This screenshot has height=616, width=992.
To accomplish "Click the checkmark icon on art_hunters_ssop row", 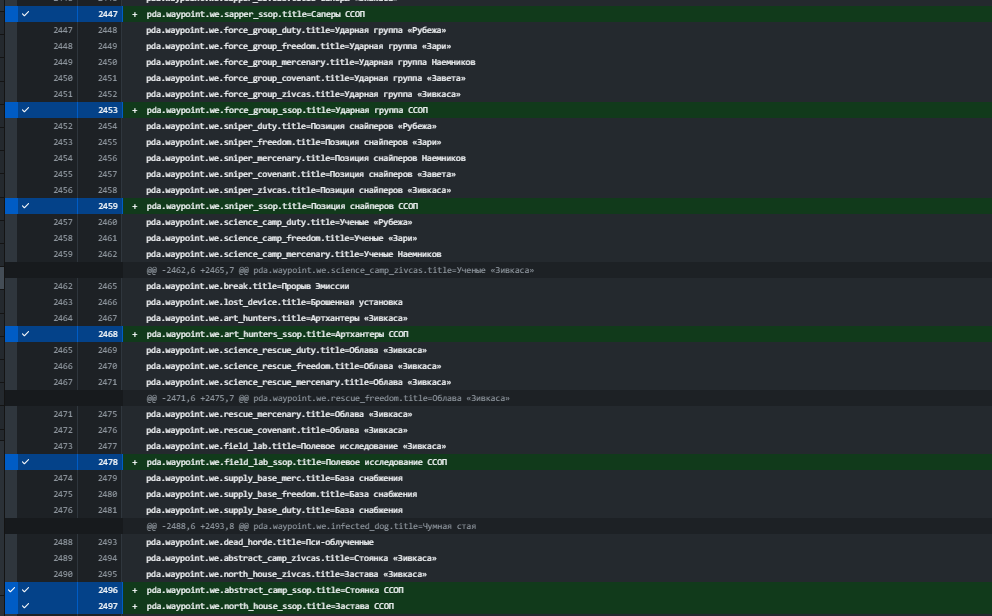I will click(x=25, y=334).
